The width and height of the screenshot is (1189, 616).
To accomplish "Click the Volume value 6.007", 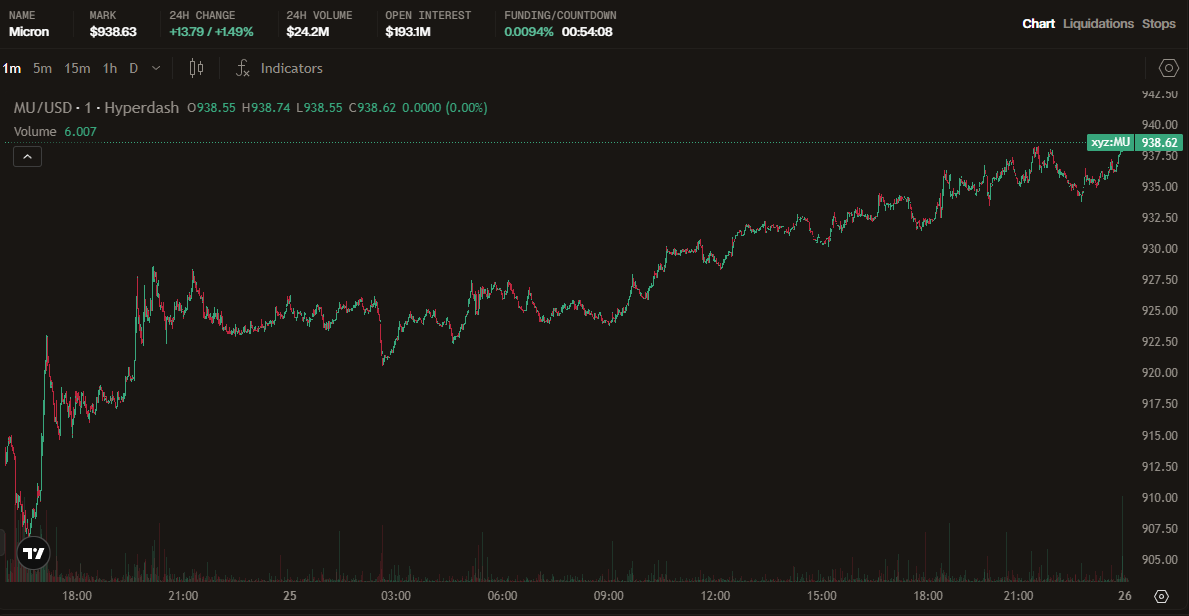I will [x=80, y=131].
